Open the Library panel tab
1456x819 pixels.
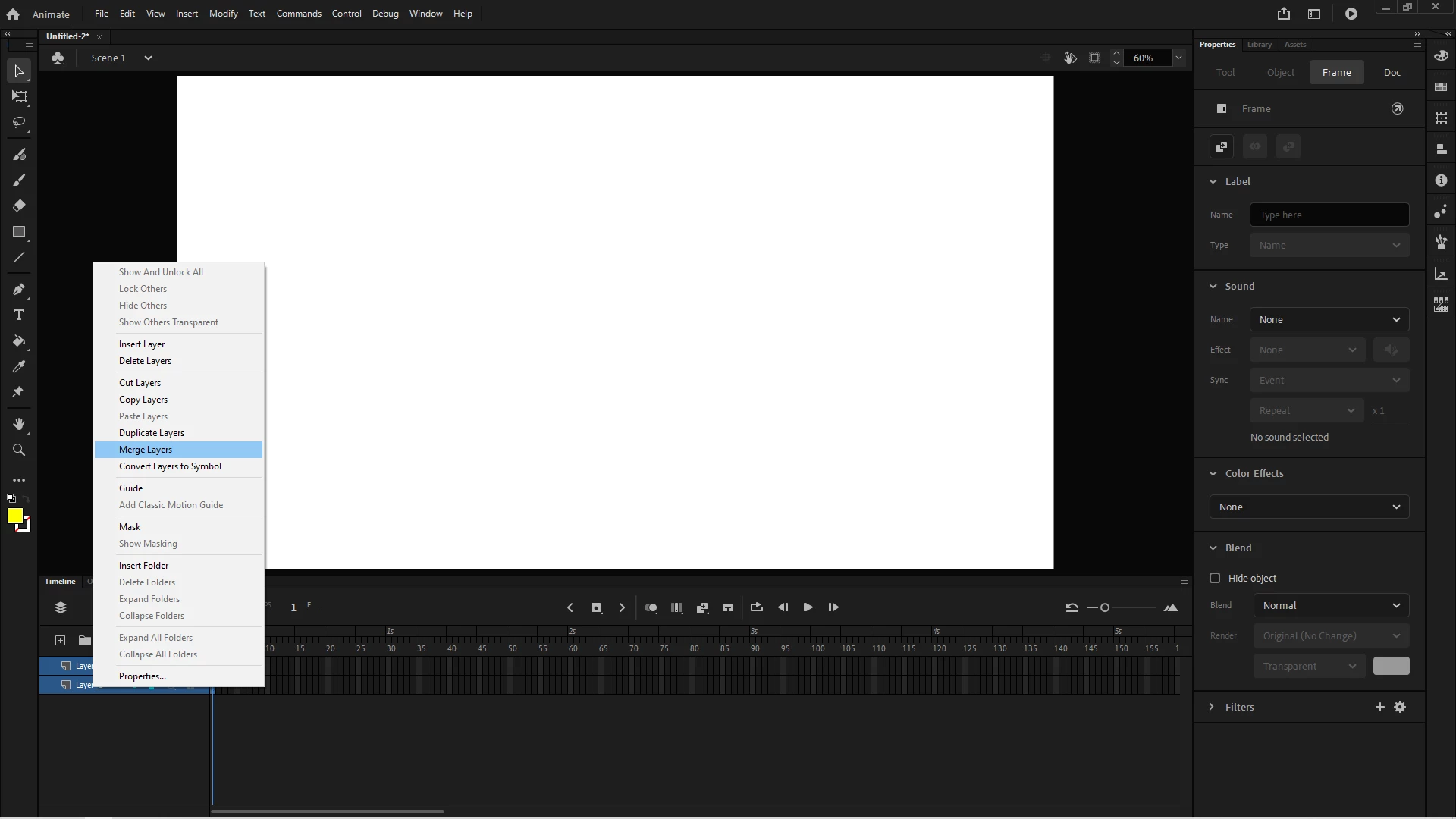click(1259, 44)
